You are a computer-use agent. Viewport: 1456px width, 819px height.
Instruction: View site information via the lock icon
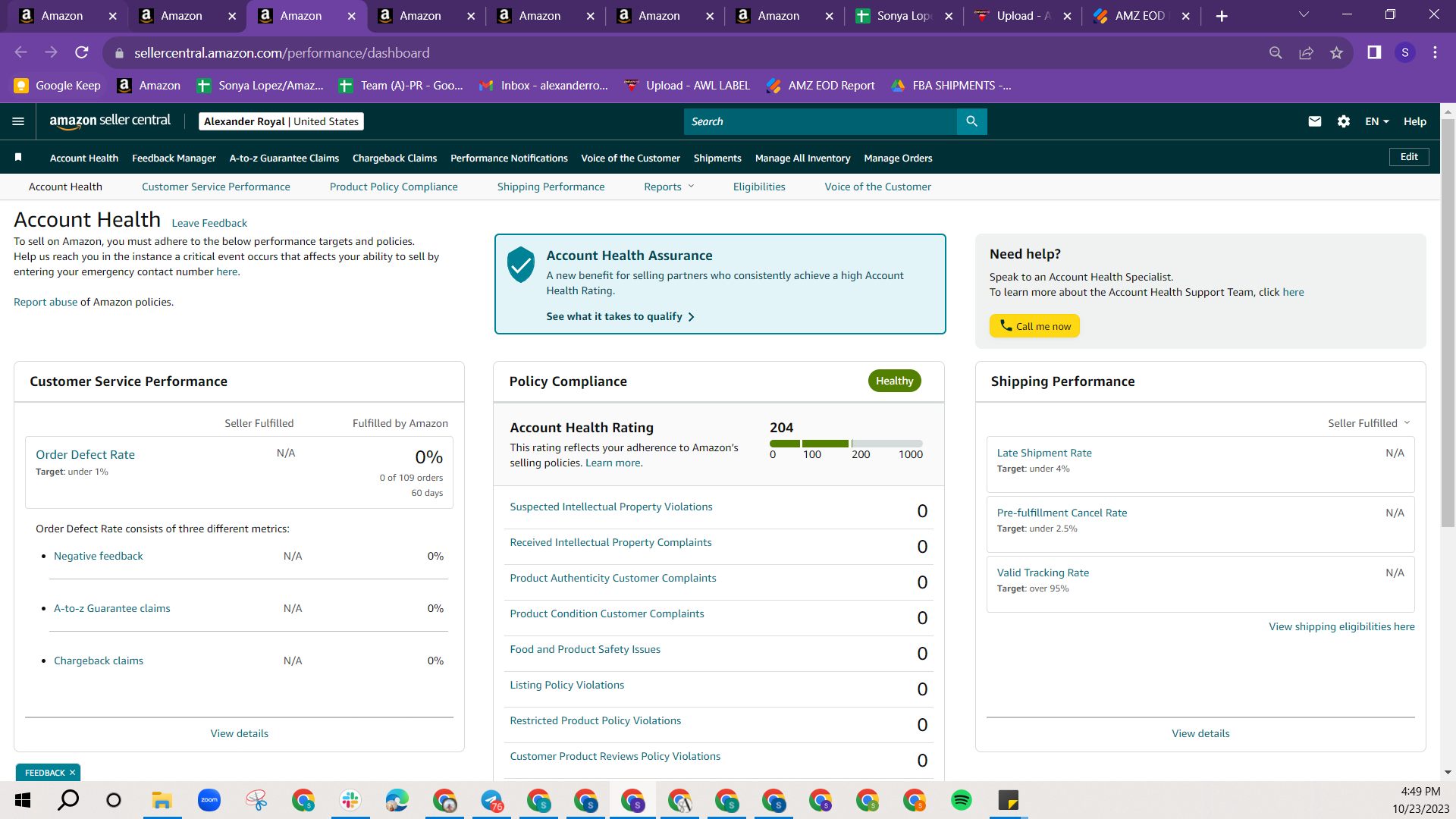pyautogui.click(x=118, y=53)
